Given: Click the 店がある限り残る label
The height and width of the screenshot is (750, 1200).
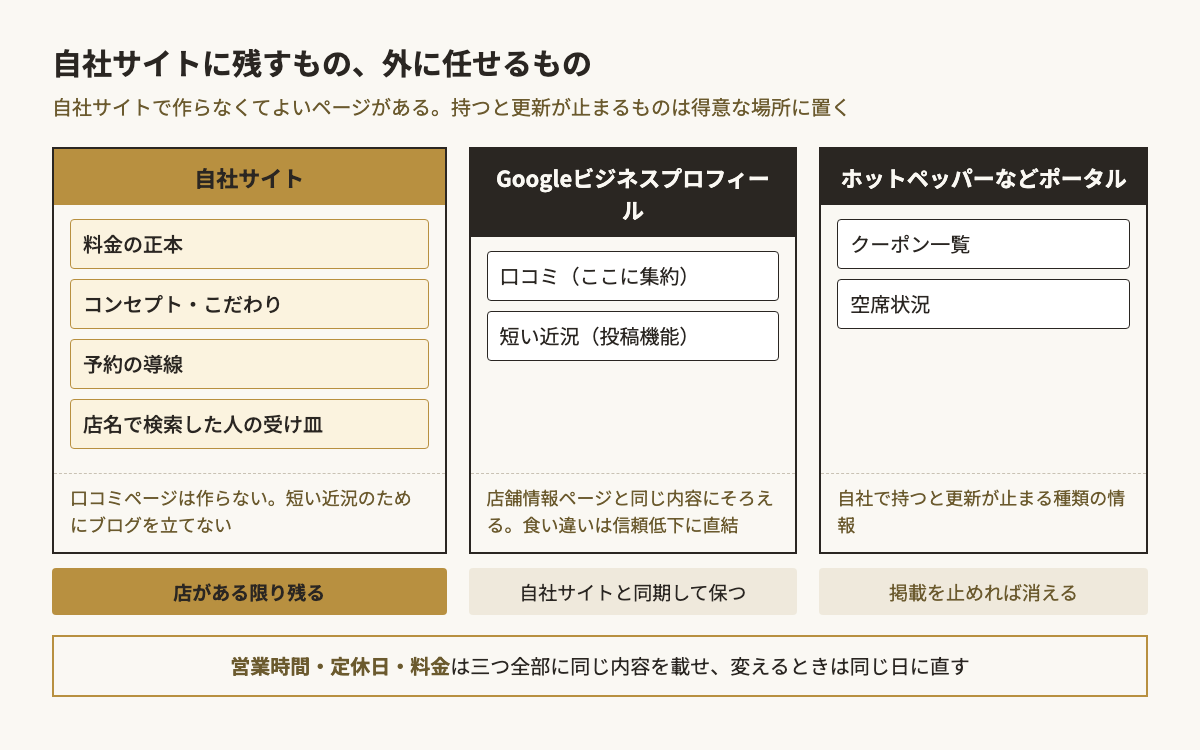Looking at the screenshot, I should [249, 592].
